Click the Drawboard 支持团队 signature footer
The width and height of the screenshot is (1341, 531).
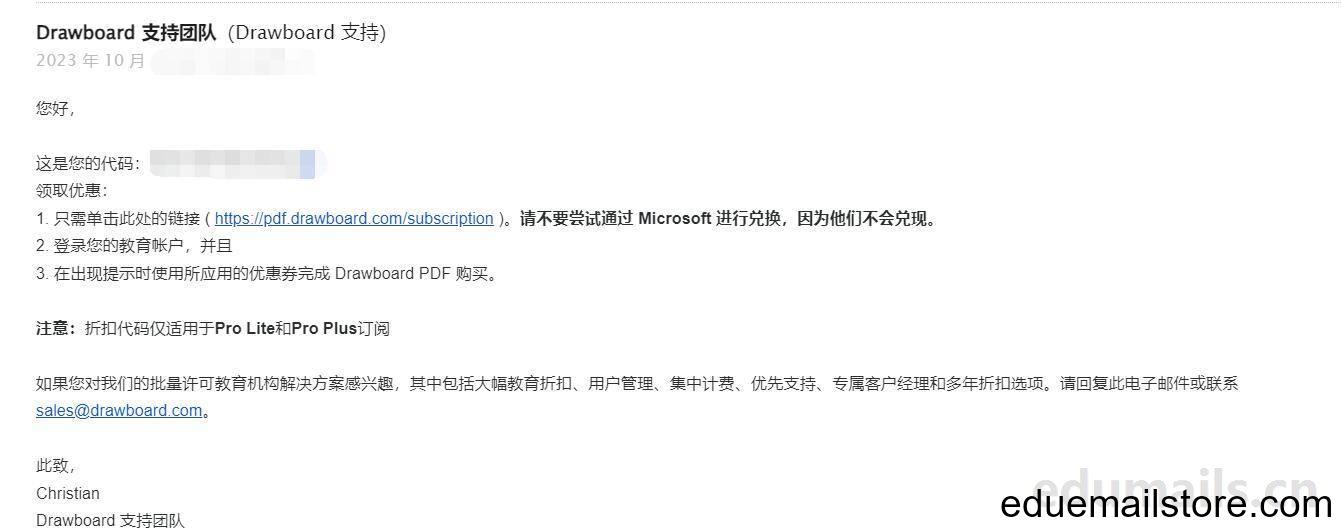(110, 520)
